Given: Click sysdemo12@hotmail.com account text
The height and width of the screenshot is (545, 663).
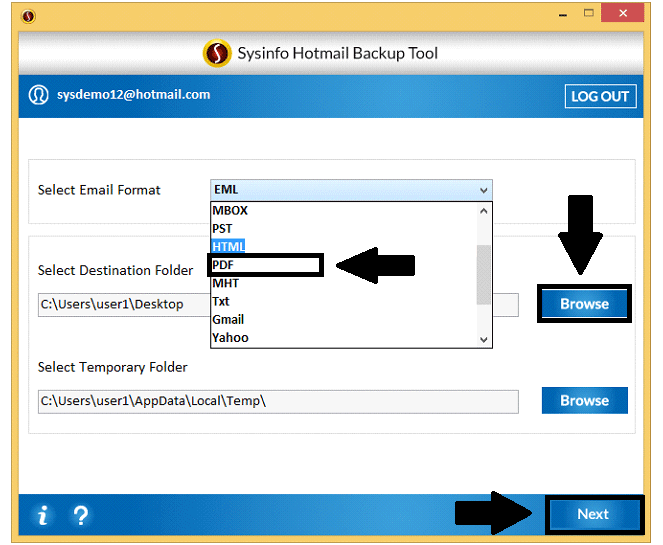Looking at the screenshot, I should click(134, 95).
